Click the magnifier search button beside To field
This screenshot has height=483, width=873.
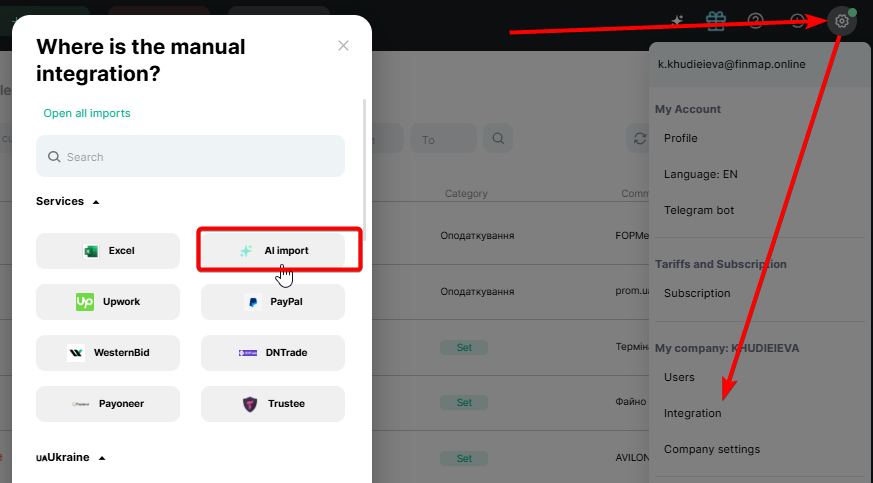pos(497,139)
